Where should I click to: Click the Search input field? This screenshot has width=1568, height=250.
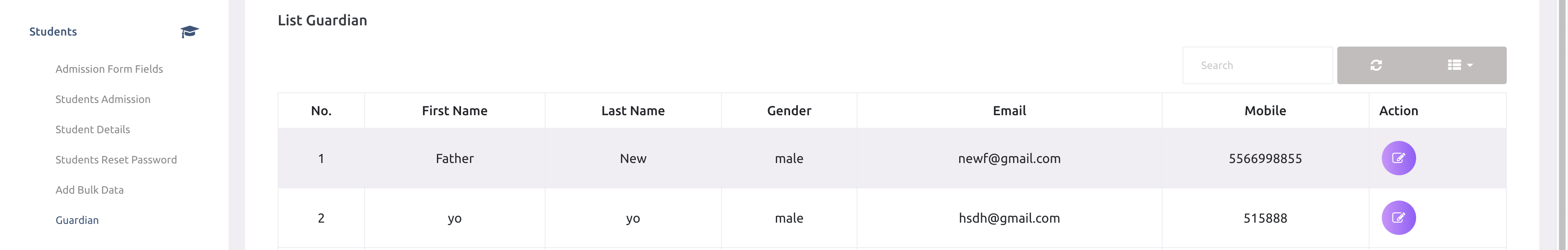tap(1257, 65)
